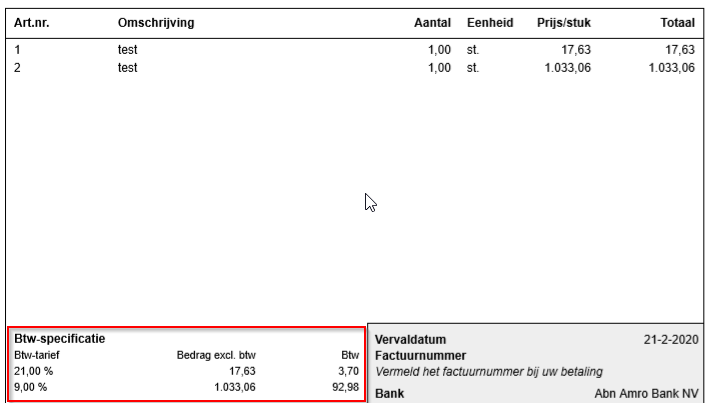
Task: Click the 21,00 % tax rate row
Action: (186, 371)
